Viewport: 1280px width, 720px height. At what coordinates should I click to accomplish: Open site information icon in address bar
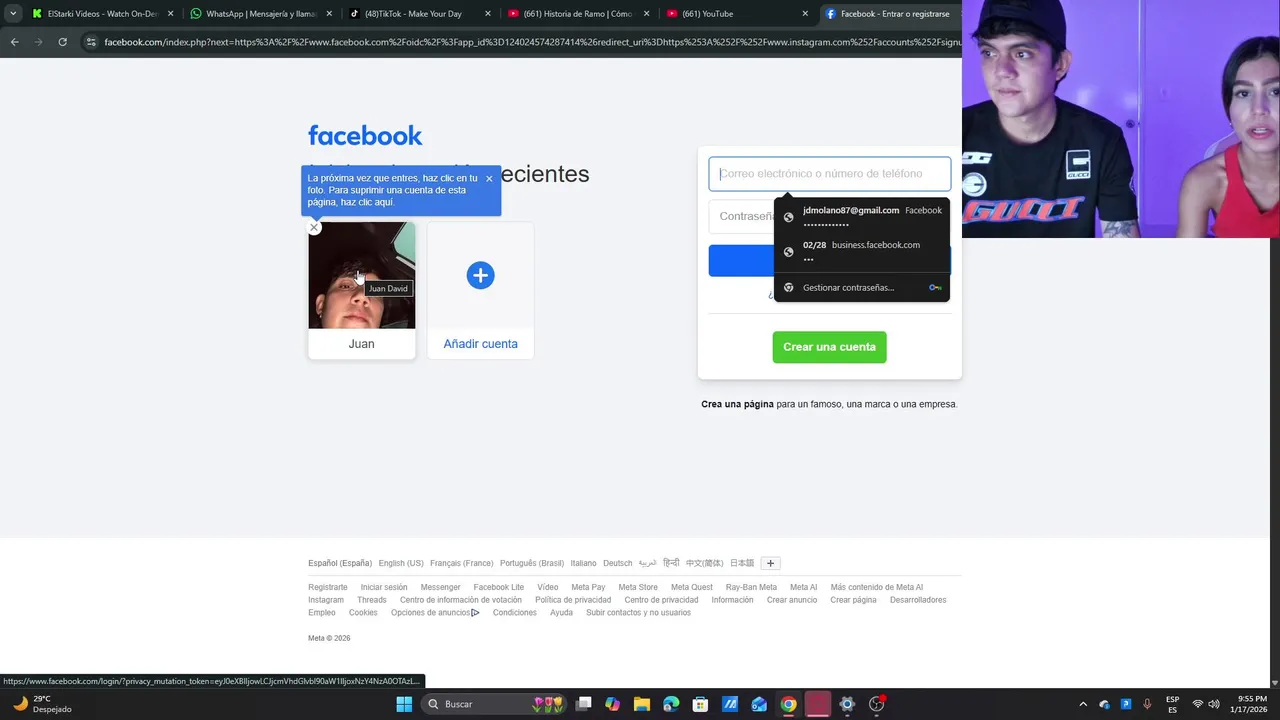(91, 42)
